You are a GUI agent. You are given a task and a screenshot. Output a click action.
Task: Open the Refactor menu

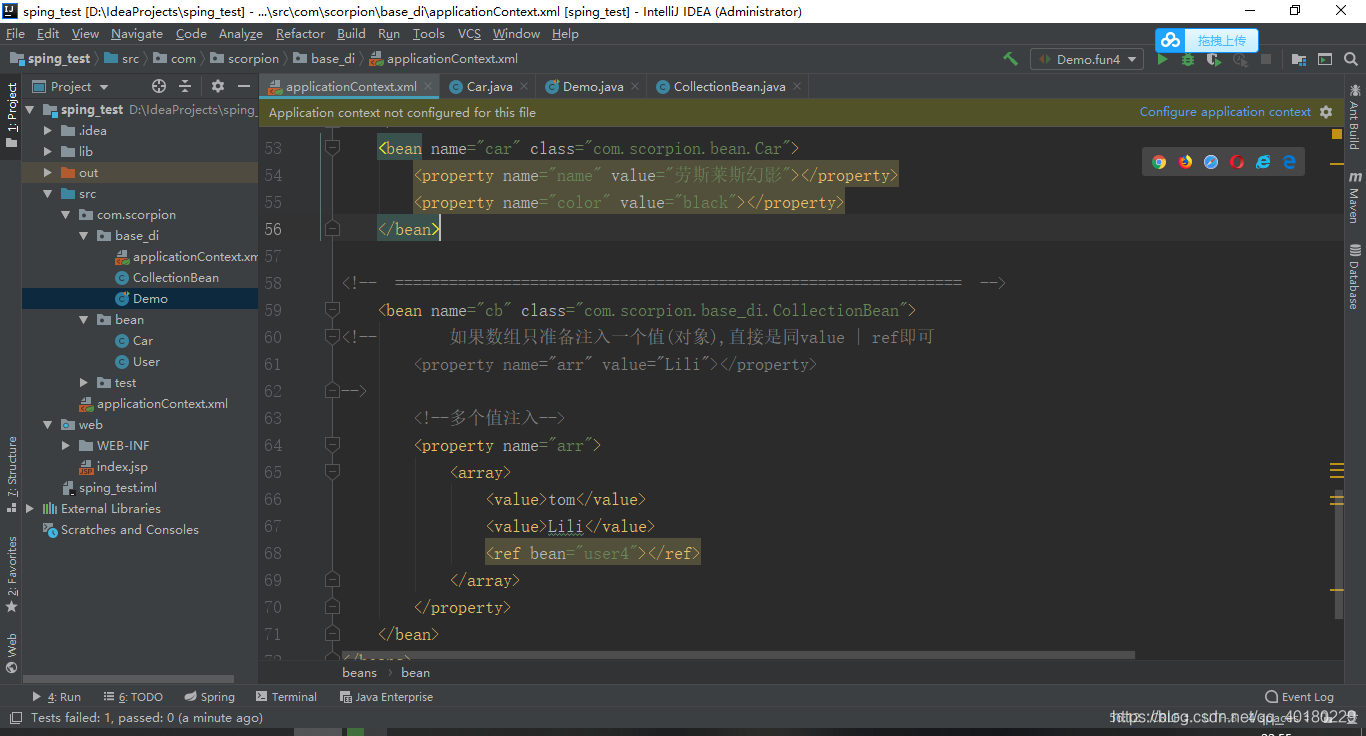[300, 33]
